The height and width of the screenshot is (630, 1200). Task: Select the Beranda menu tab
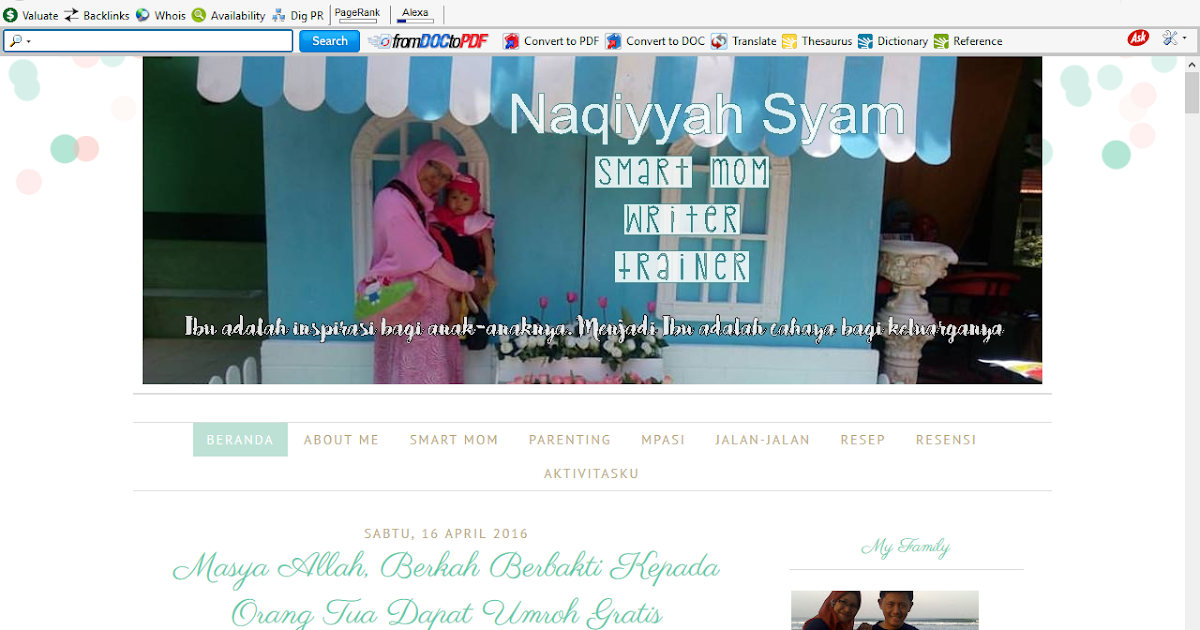click(240, 440)
